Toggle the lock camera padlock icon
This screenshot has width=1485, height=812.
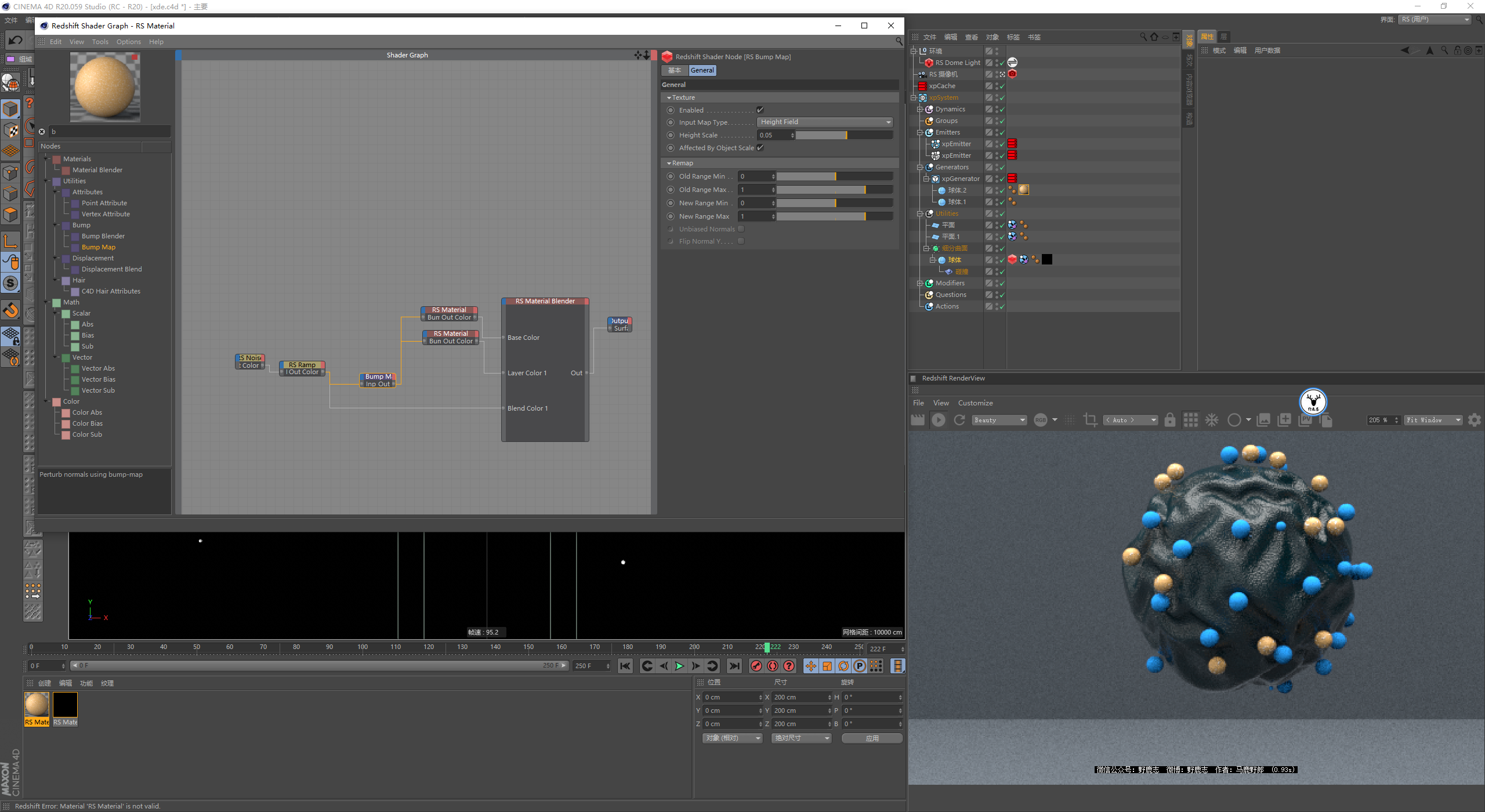coord(1169,420)
